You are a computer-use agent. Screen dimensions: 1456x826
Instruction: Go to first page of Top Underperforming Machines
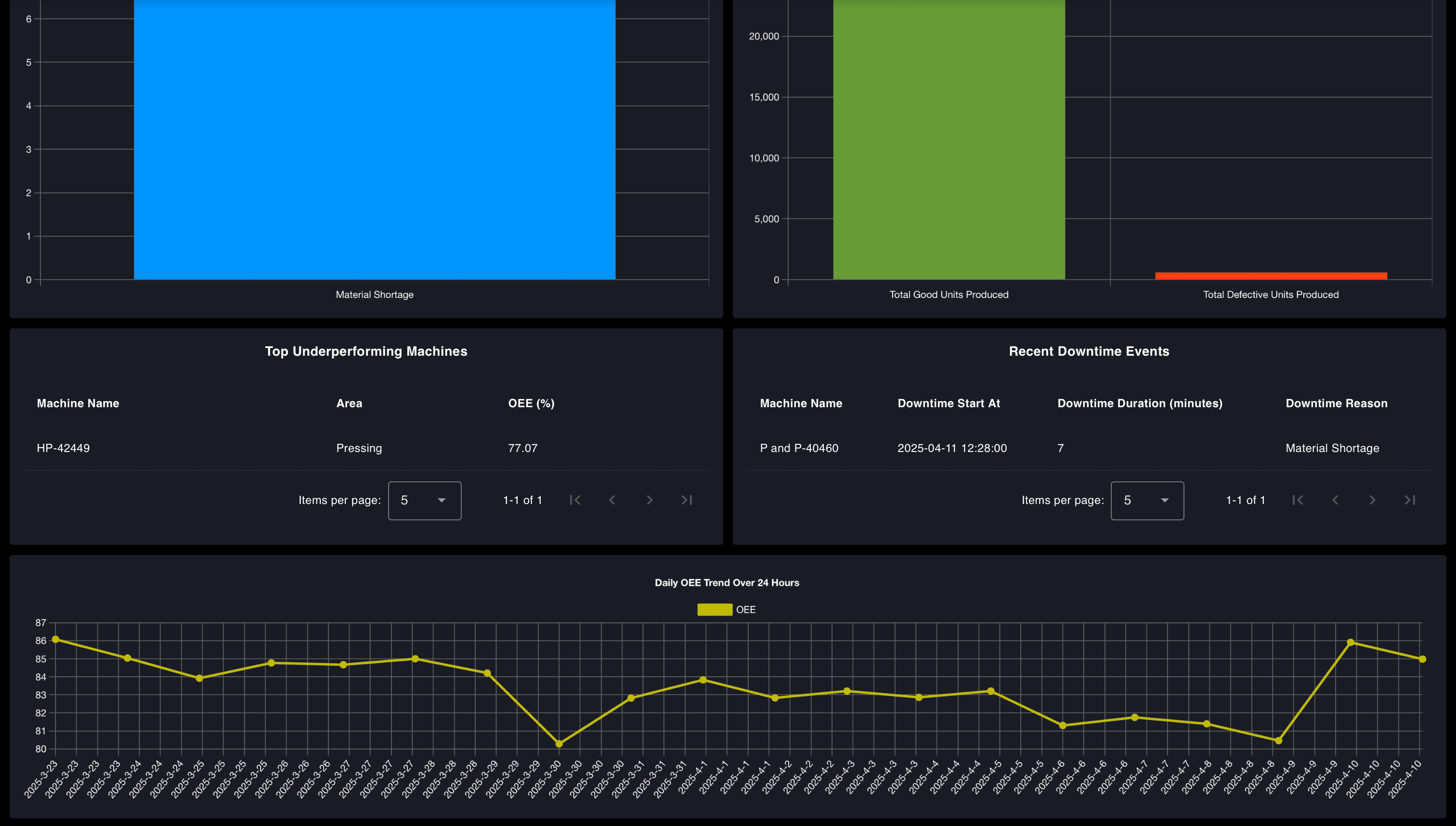pyautogui.click(x=575, y=500)
